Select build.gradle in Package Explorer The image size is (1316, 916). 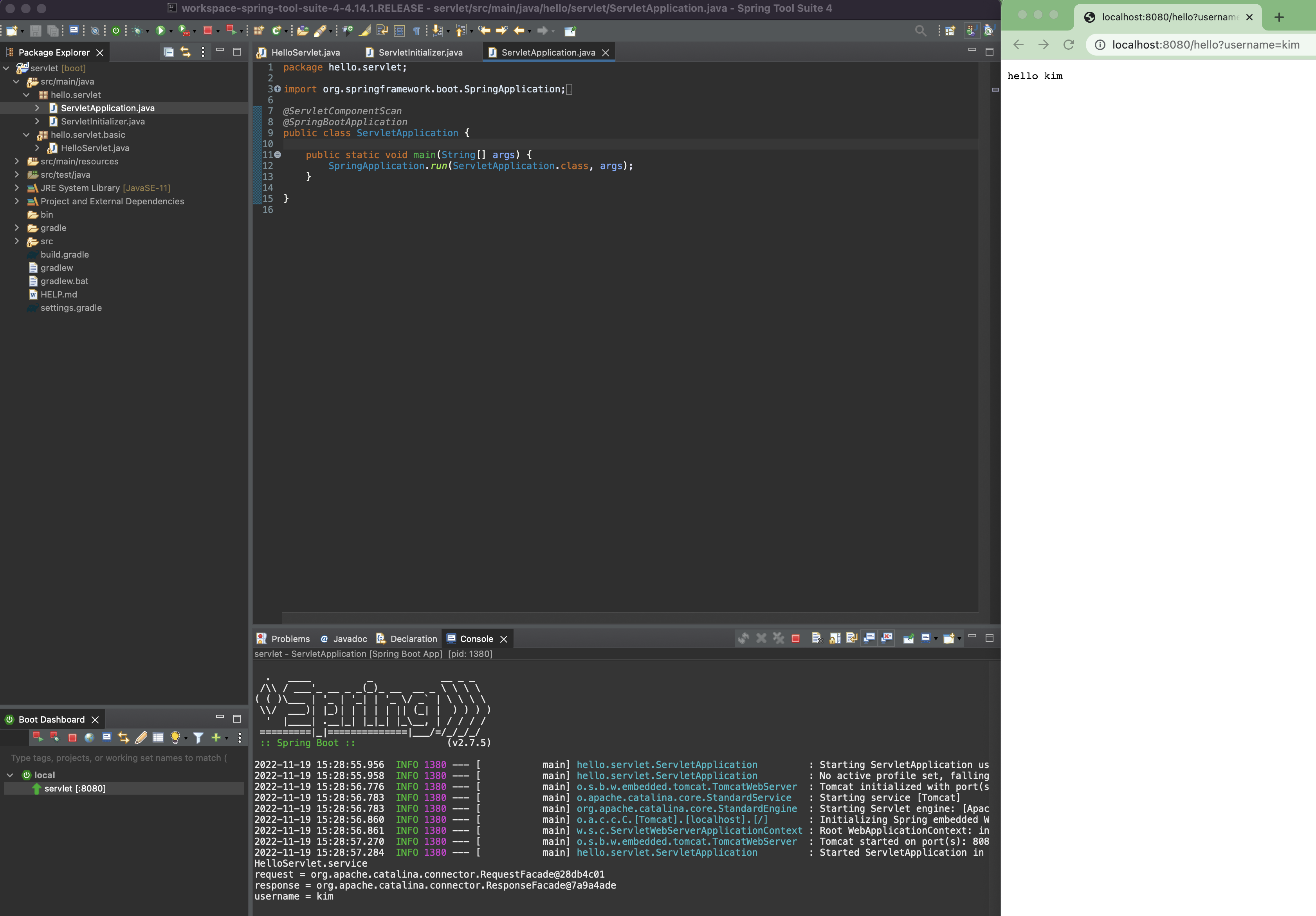[64, 254]
